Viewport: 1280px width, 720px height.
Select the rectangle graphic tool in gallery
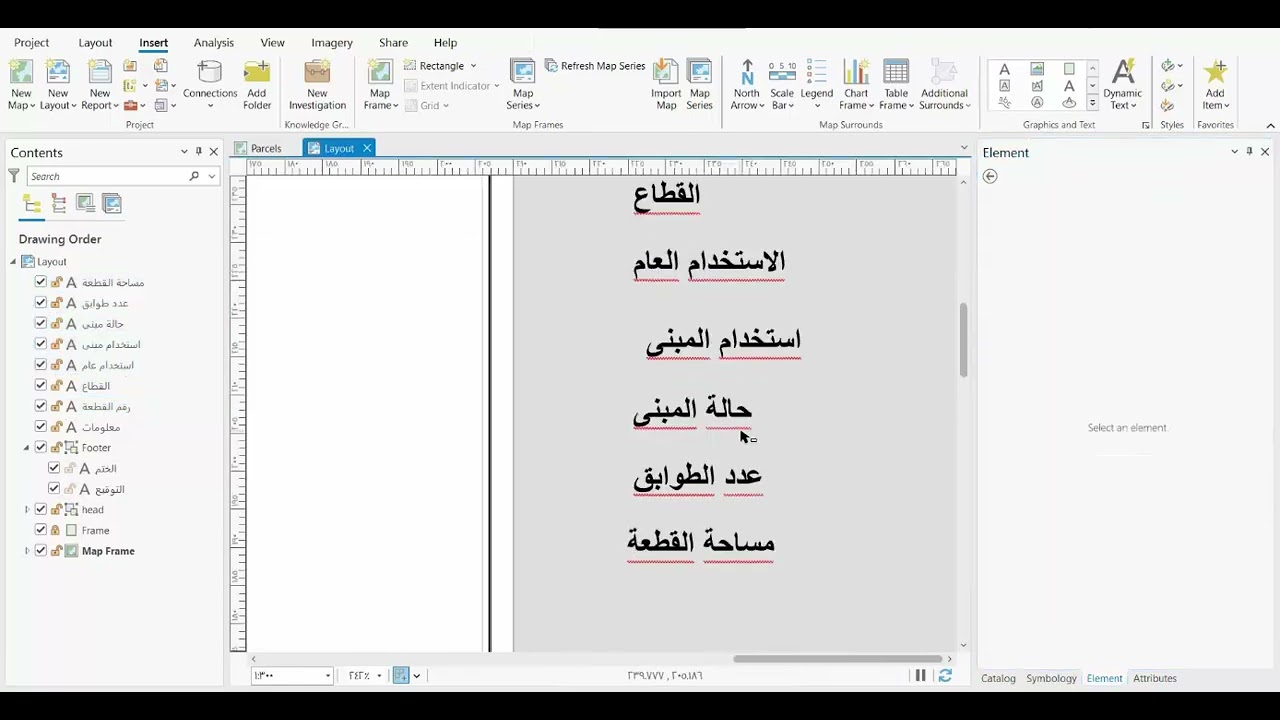(1069, 69)
